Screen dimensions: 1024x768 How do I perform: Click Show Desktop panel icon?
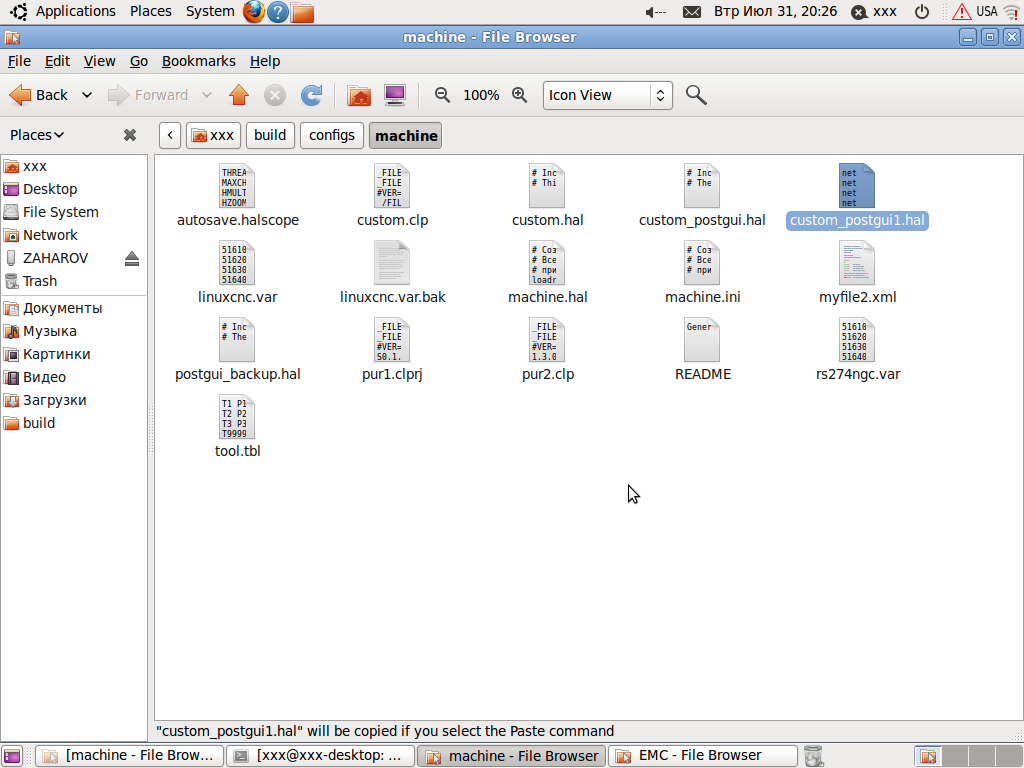12,756
